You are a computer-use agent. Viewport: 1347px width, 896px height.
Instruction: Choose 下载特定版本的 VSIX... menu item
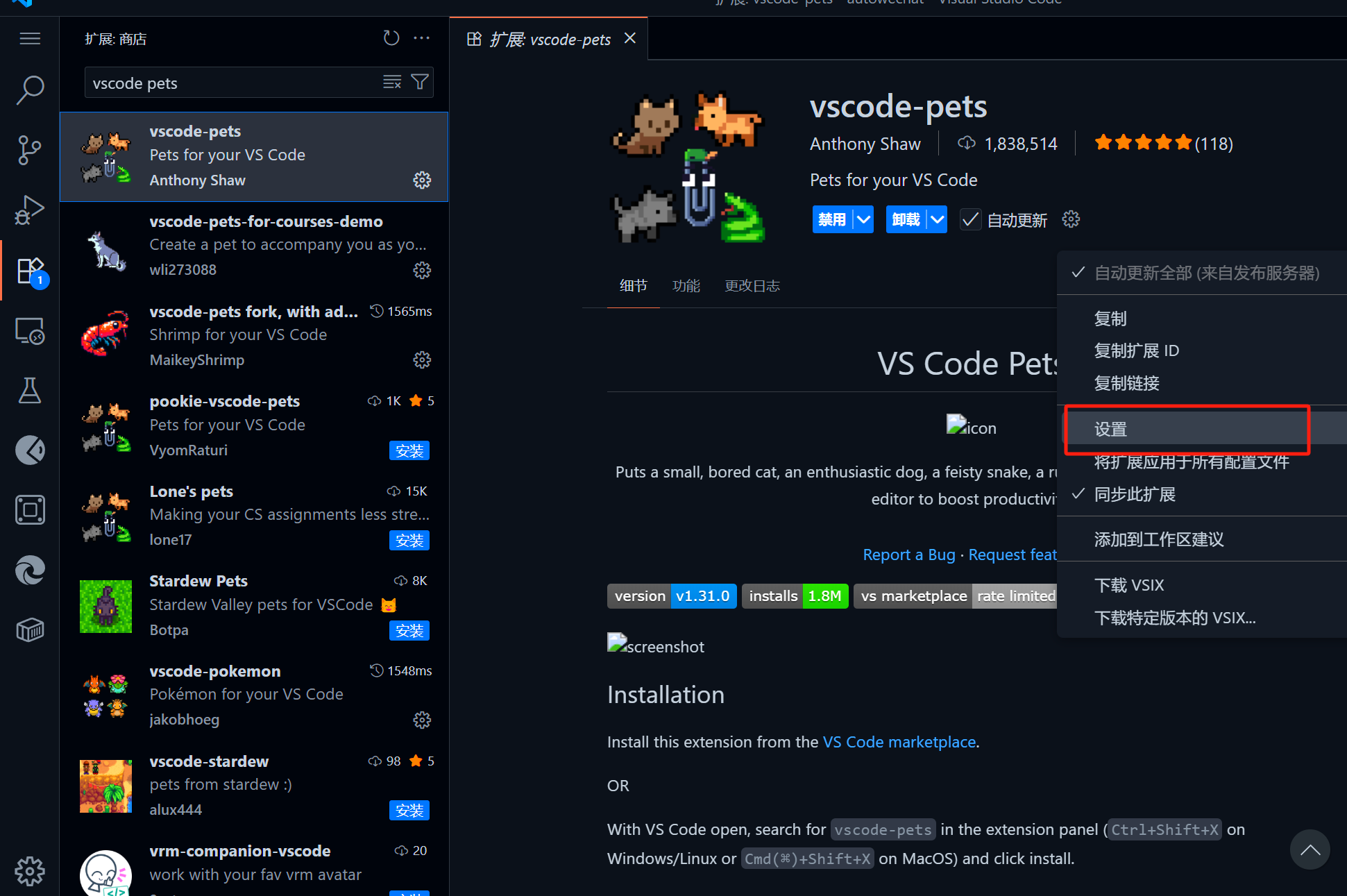(1201, 618)
